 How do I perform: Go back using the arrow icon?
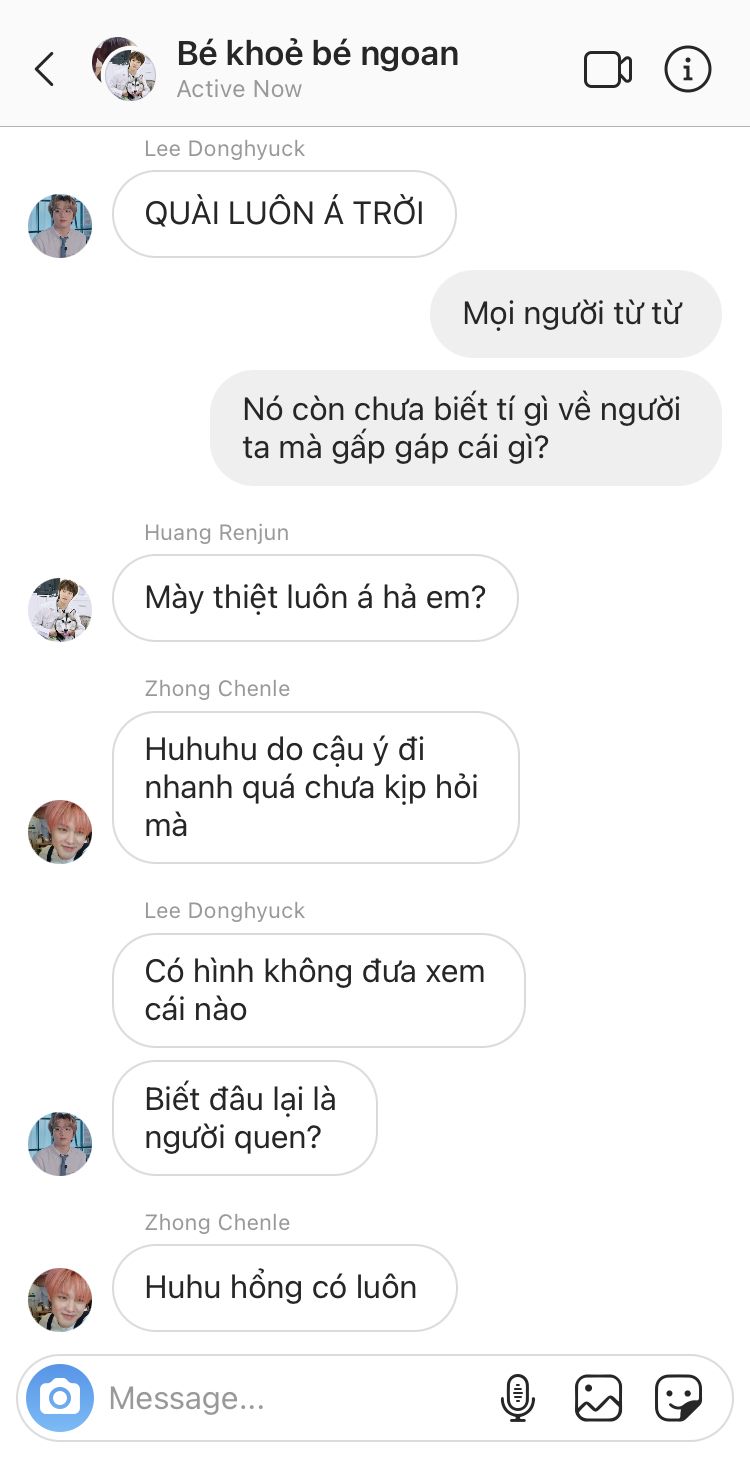(x=44, y=69)
